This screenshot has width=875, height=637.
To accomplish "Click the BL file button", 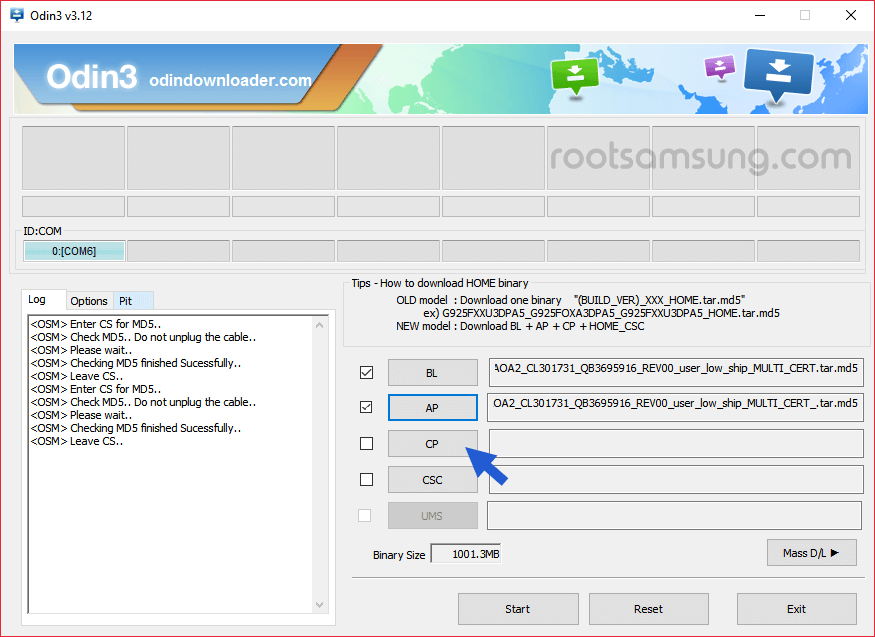I will coord(432,373).
